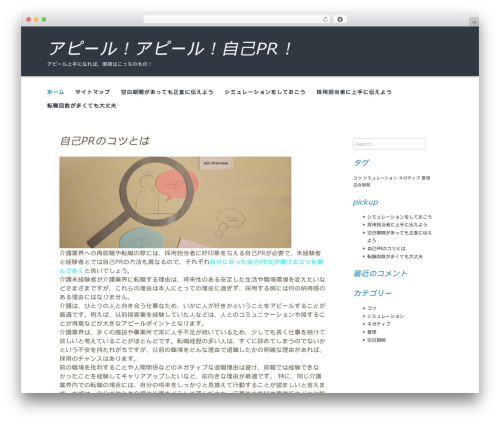500x423 pixels.
Task: Click the article heading 自己PRのコツとは
Action: click(105, 141)
